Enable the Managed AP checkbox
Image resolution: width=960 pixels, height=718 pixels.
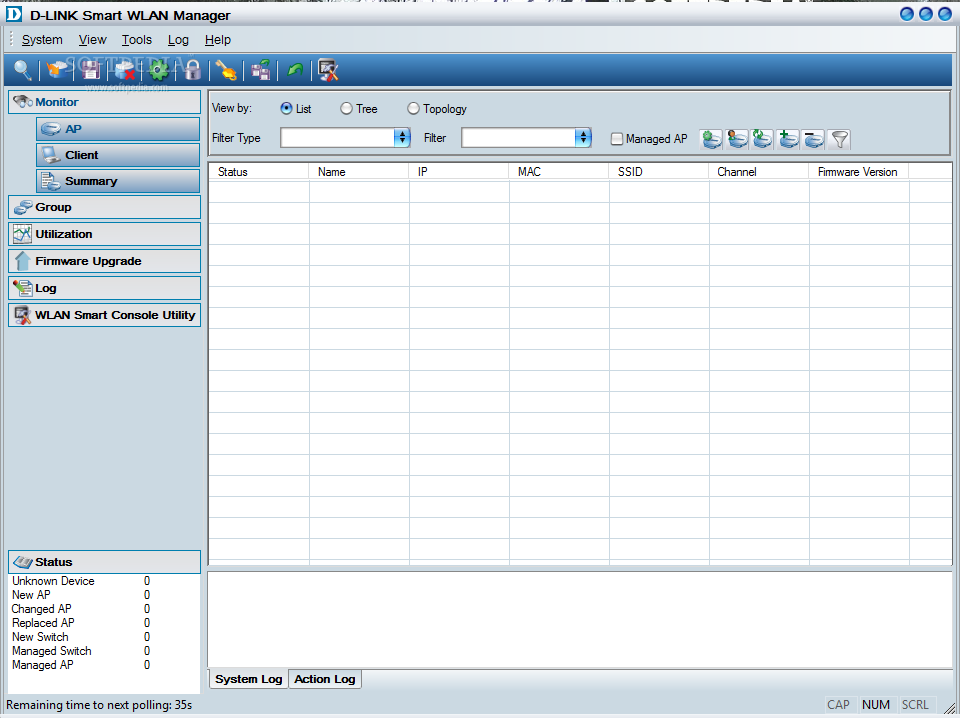point(617,139)
